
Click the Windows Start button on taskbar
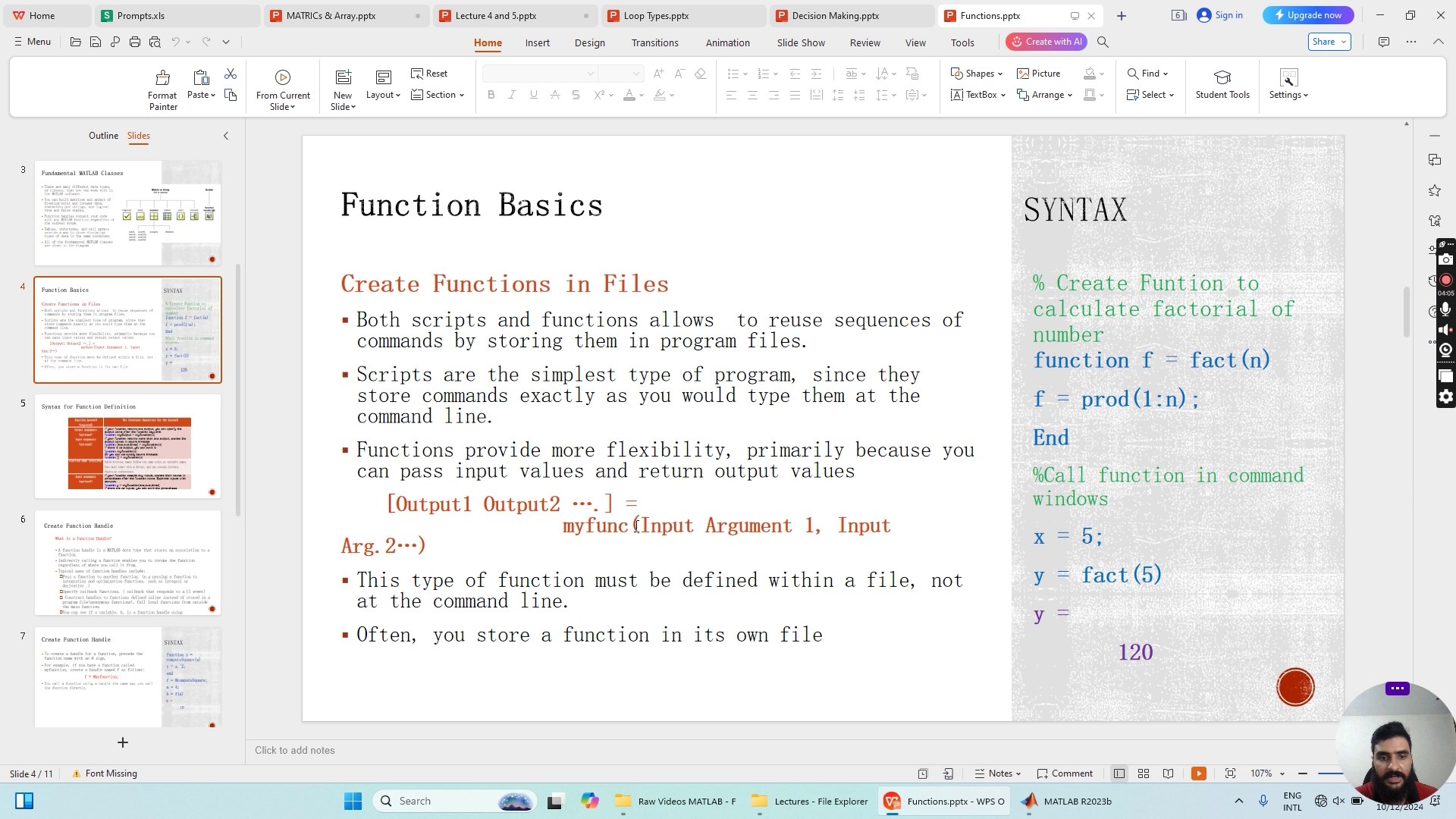353,801
